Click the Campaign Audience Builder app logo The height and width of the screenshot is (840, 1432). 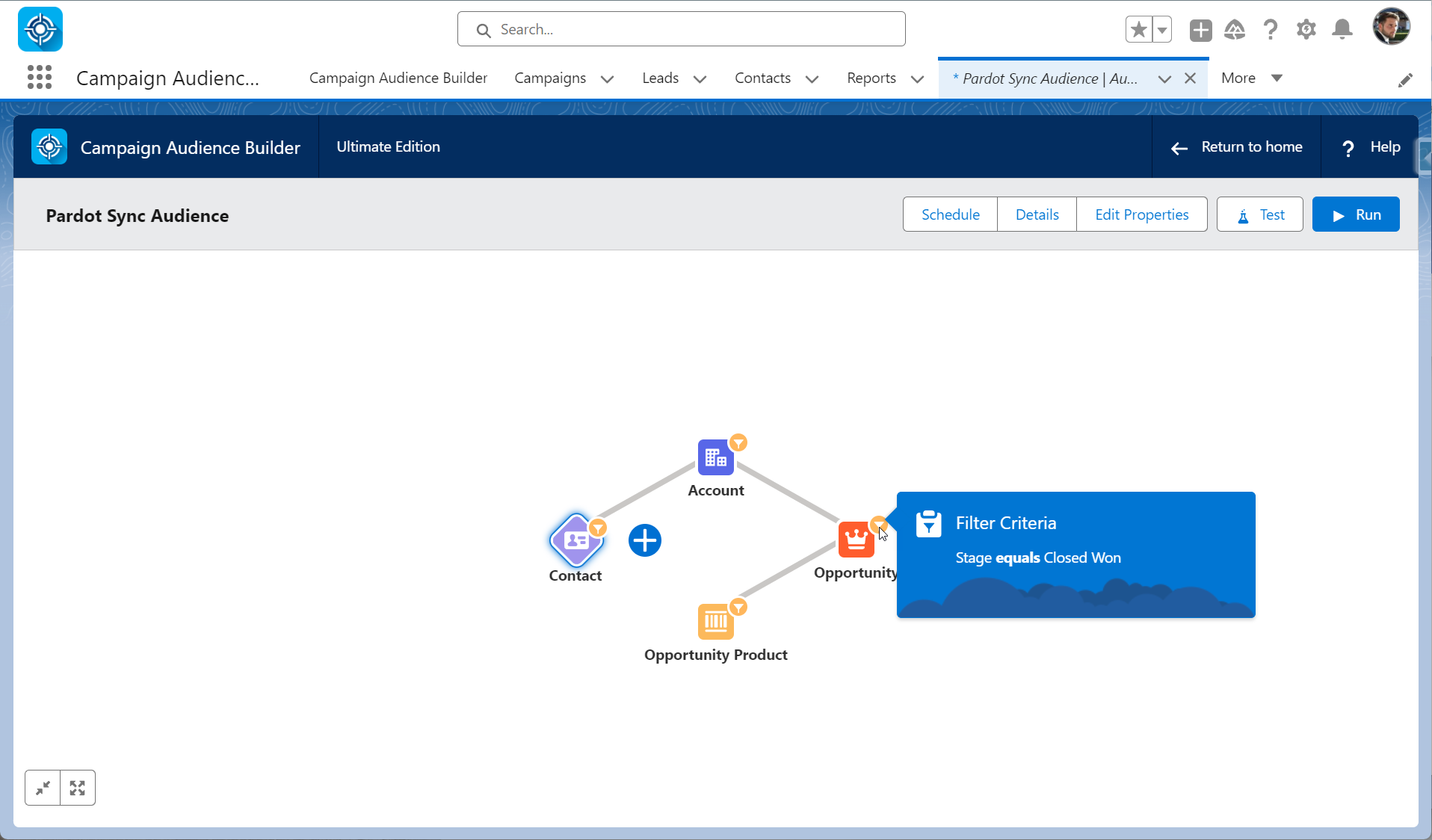[x=40, y=29]
